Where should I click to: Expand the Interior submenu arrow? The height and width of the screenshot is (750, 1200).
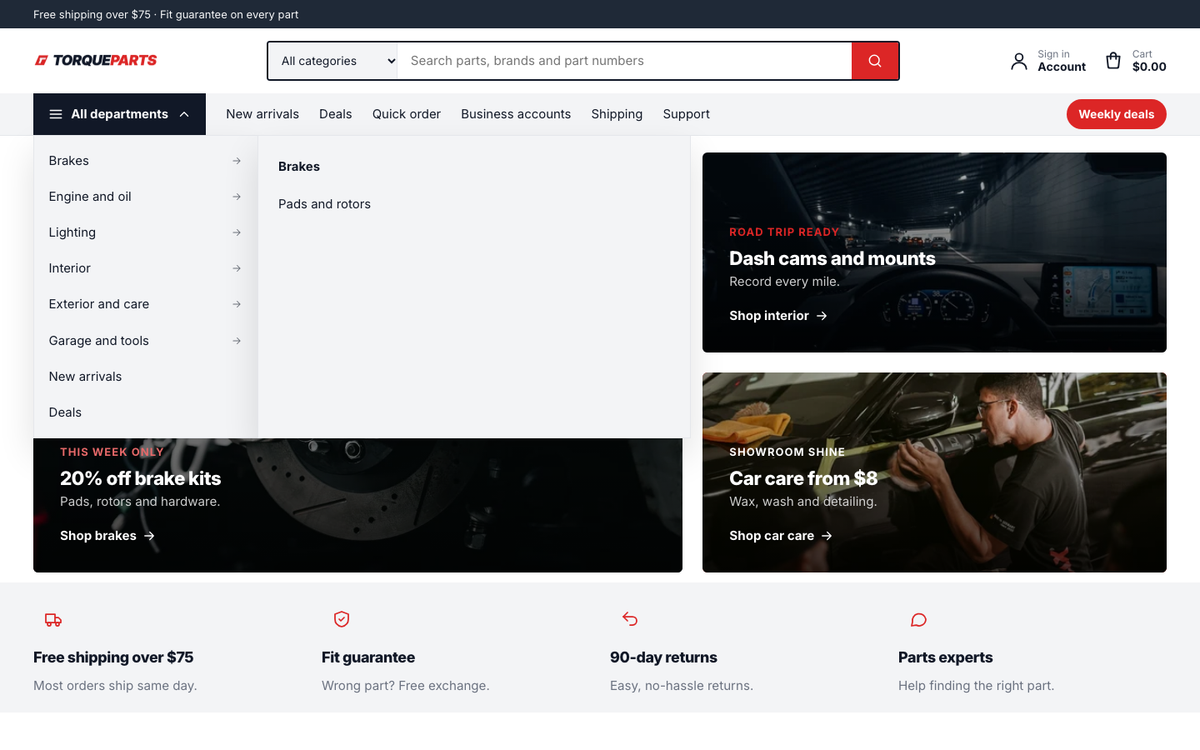click(236, 268)
